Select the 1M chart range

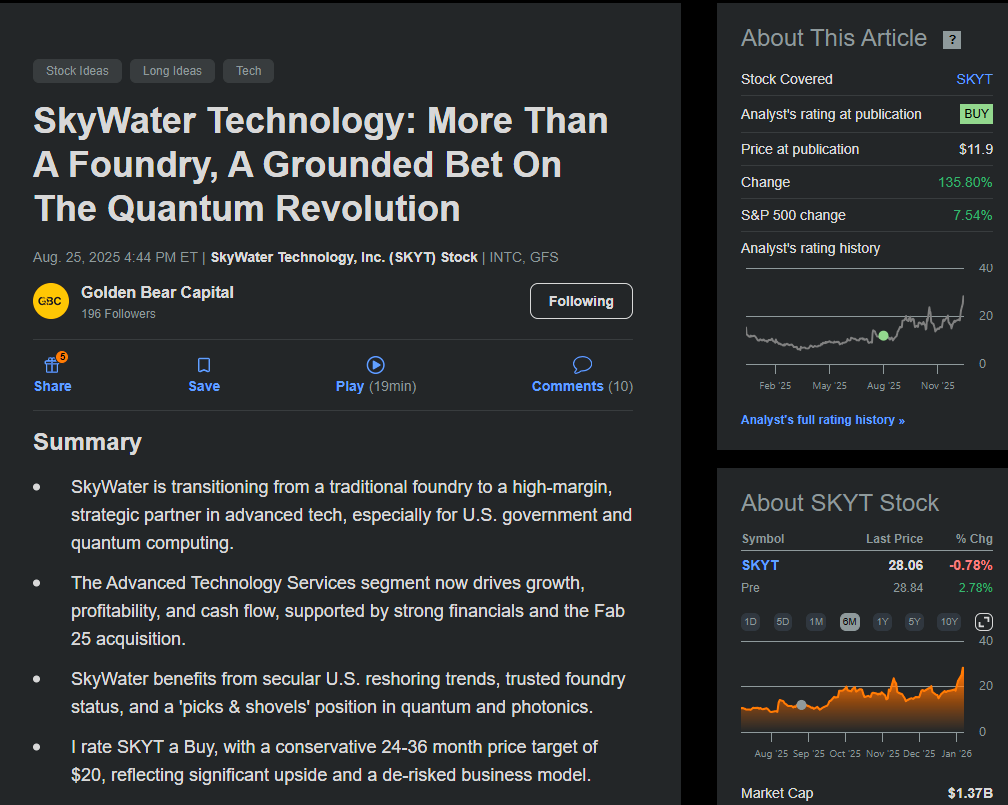(816, 622)
